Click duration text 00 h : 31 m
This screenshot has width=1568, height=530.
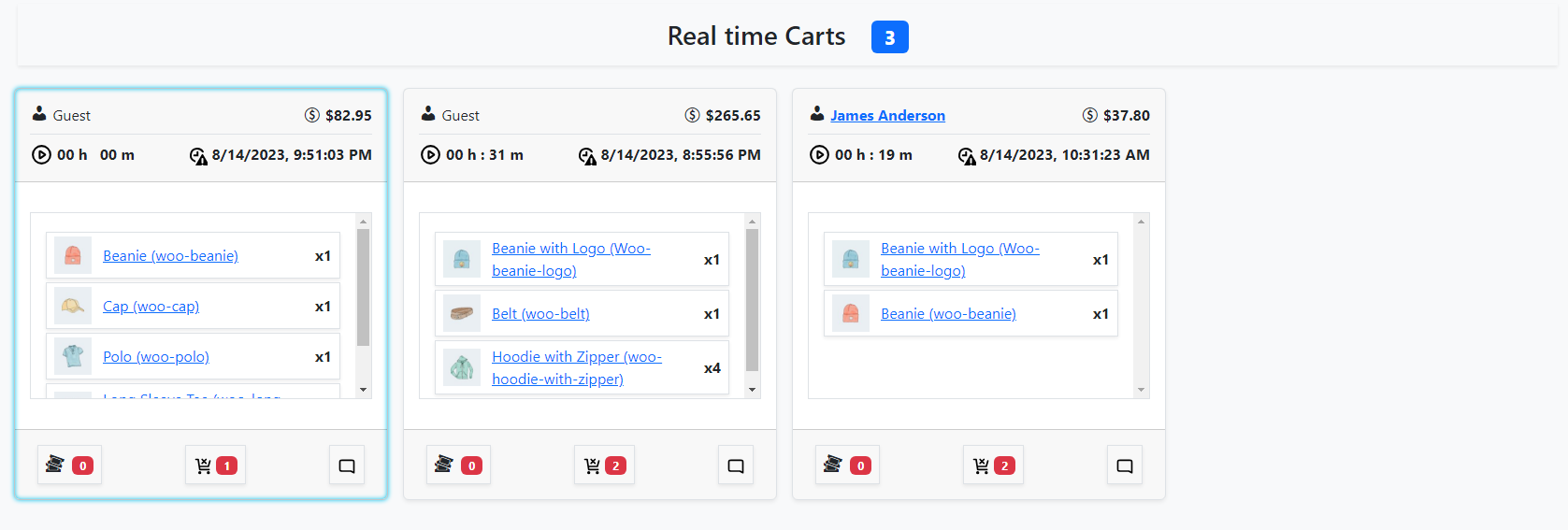point(484,155)
